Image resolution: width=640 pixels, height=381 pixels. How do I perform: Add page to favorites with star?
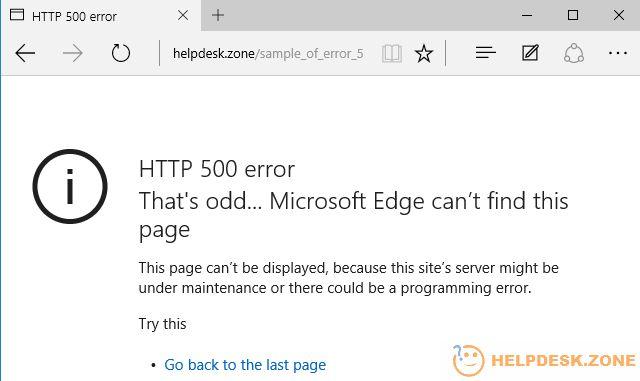click(x=424, y=53)
